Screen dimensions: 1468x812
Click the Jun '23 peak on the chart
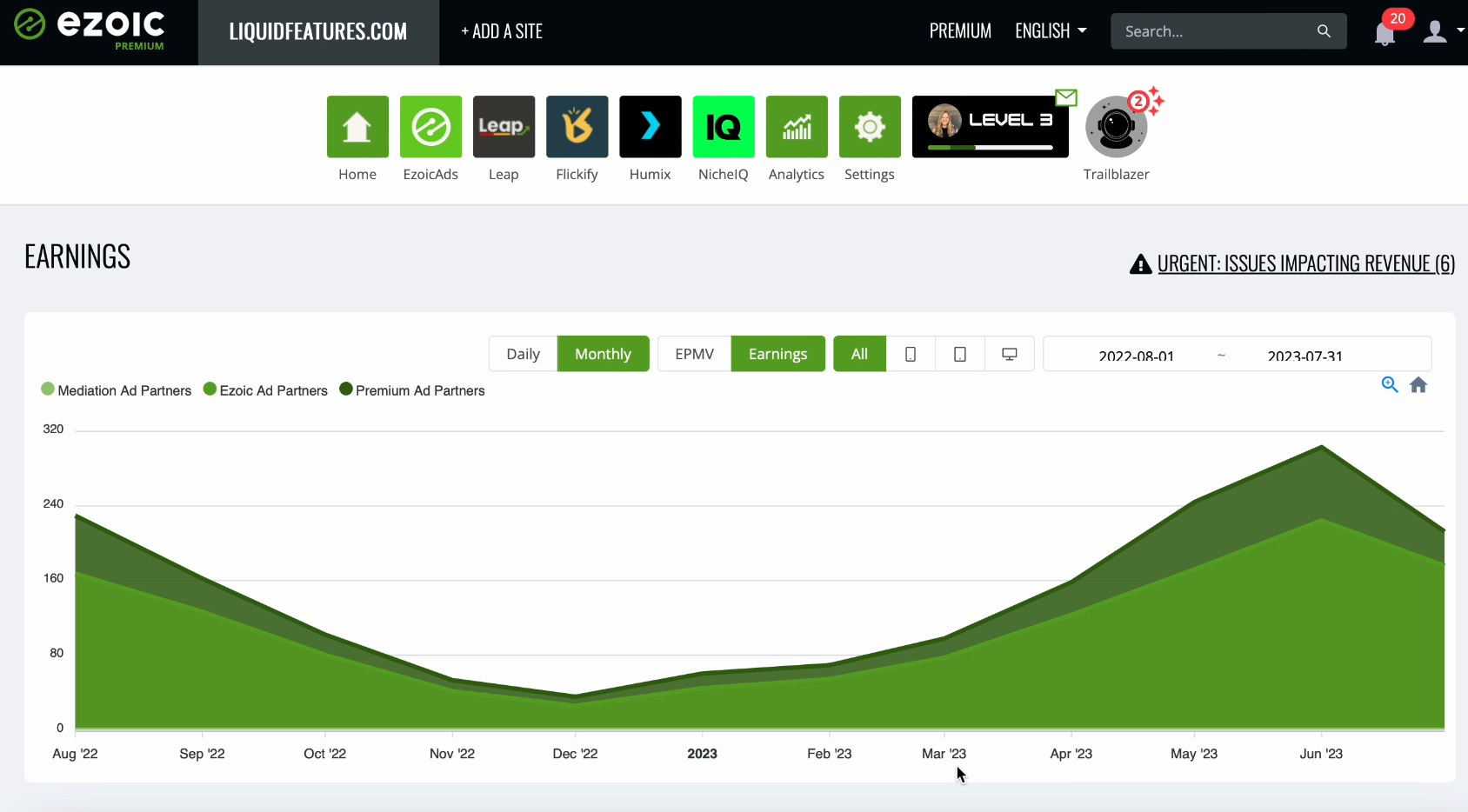coord(1322,447)
